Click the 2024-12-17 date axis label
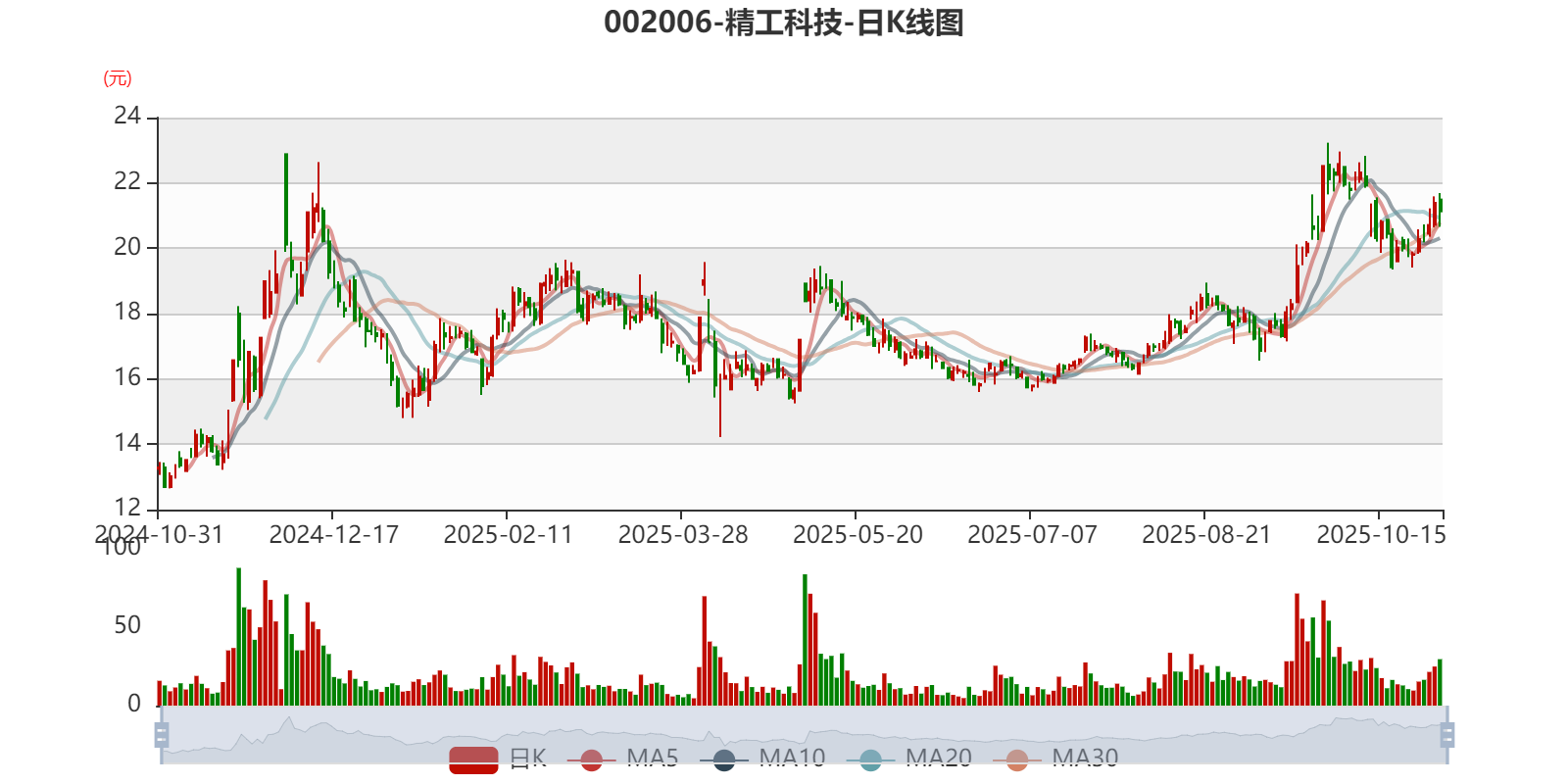This screenshot has height=784, width=1568. coord(333,534)
